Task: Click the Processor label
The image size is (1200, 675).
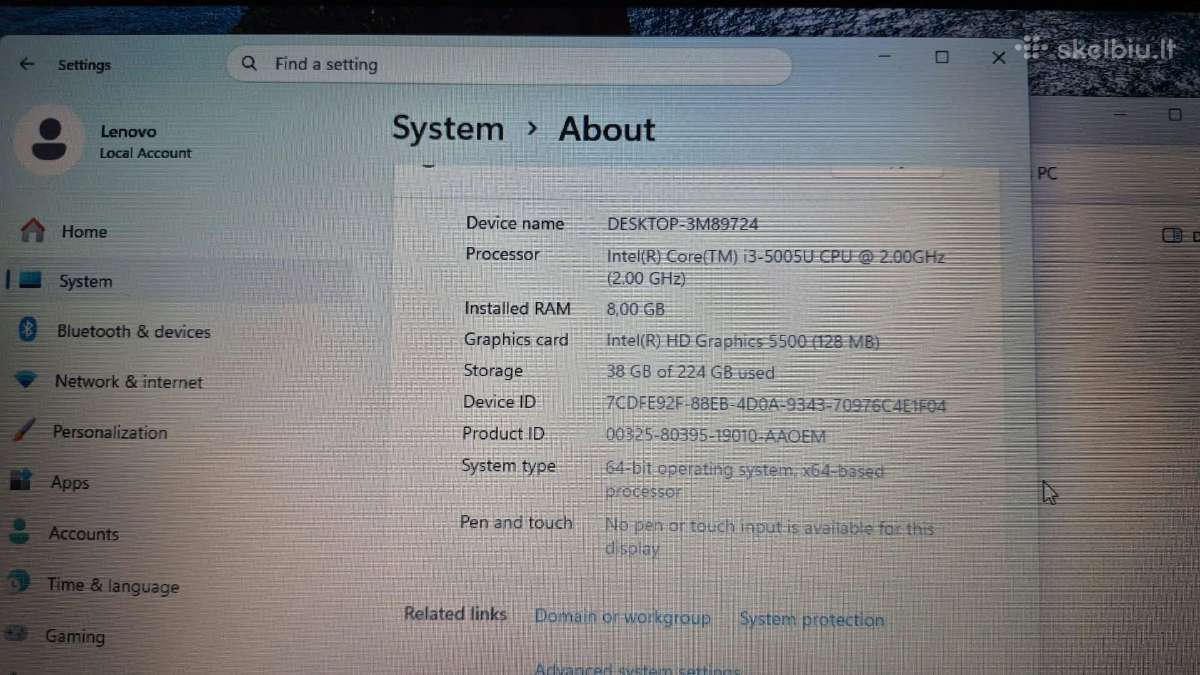Action: (x=502, y=254)
